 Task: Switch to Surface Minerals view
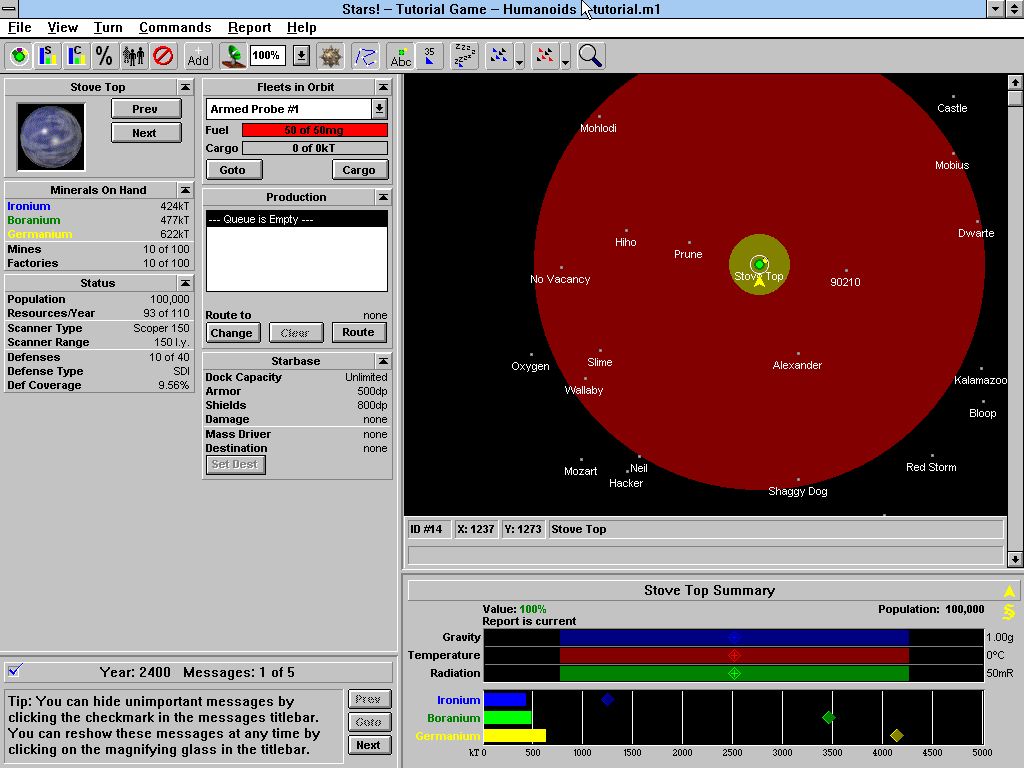pyautogui.click(x=47, y=56)
